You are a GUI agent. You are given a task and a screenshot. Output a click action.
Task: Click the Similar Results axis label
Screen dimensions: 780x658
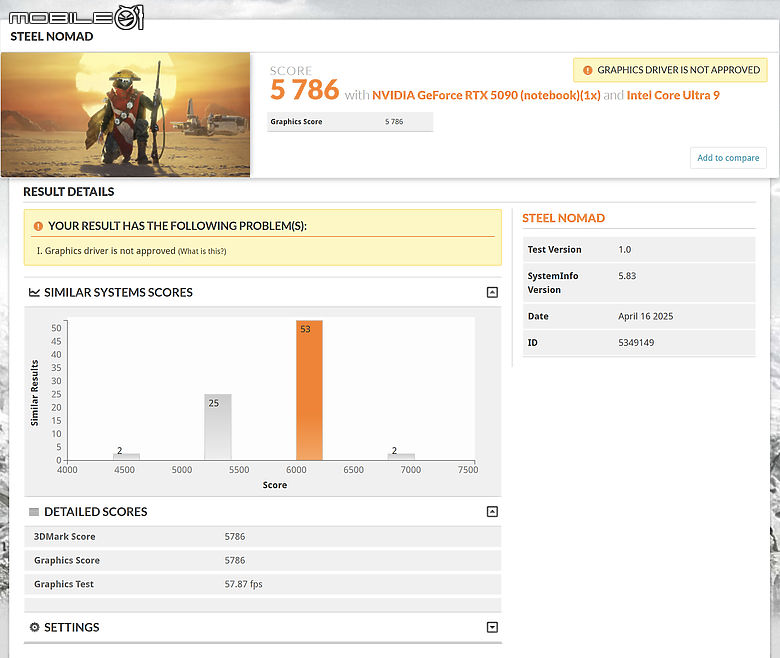(34, 393)
